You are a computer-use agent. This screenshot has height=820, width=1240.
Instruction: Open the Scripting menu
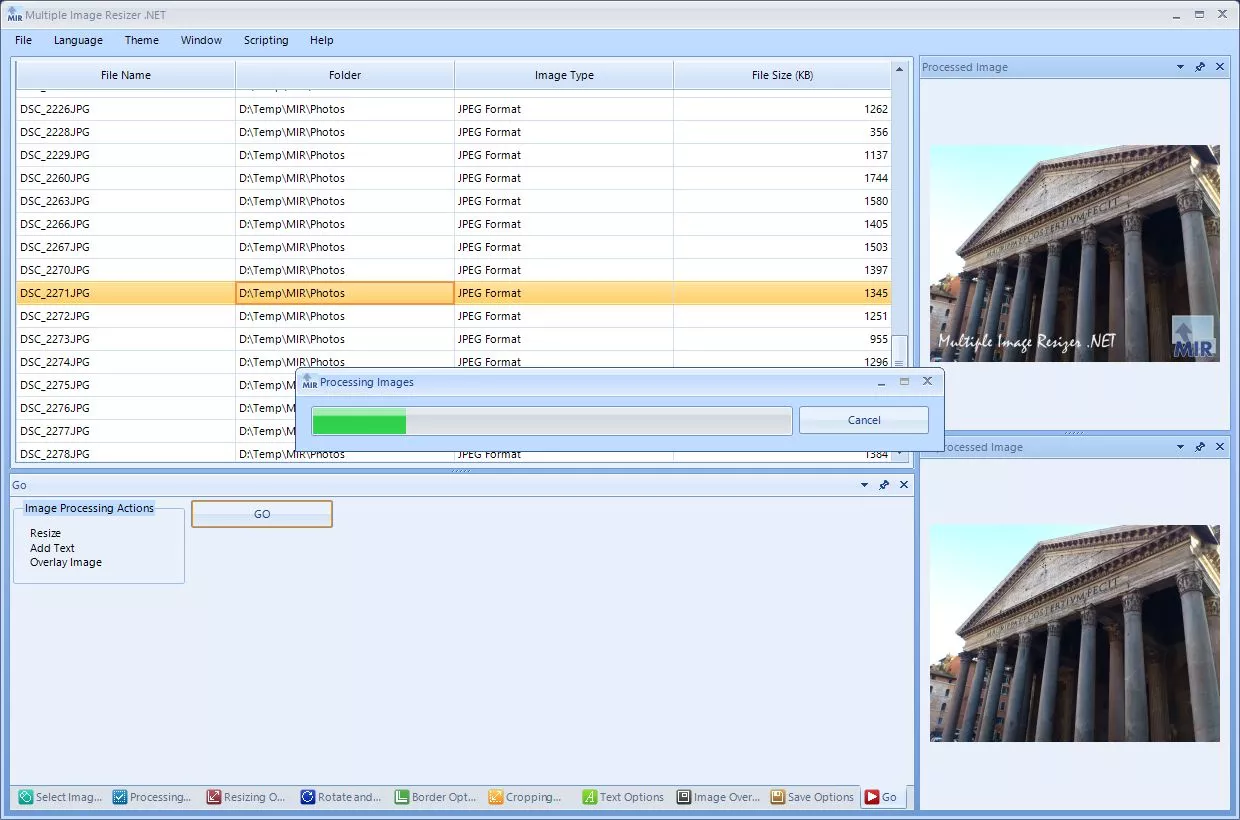tap(266, 40)
